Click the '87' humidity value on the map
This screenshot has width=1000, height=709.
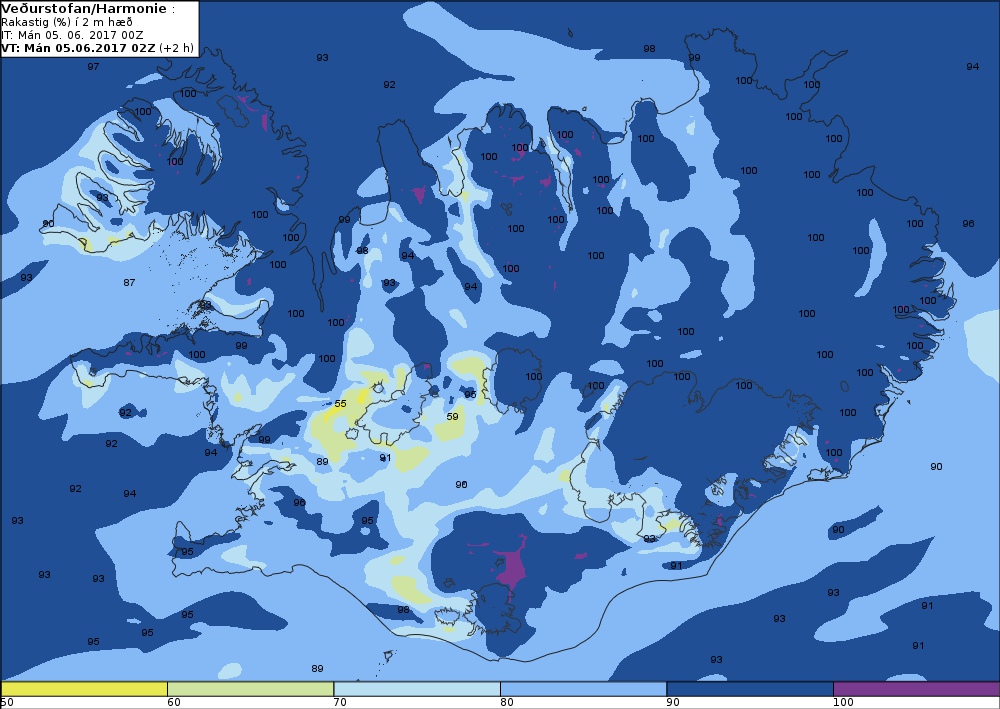129,282
